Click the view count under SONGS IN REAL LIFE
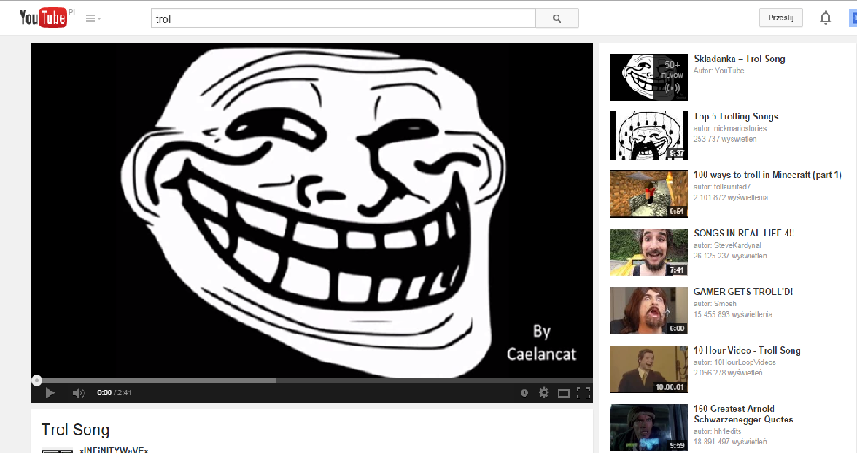Viewport: 857px width, 458px height. 730,256
